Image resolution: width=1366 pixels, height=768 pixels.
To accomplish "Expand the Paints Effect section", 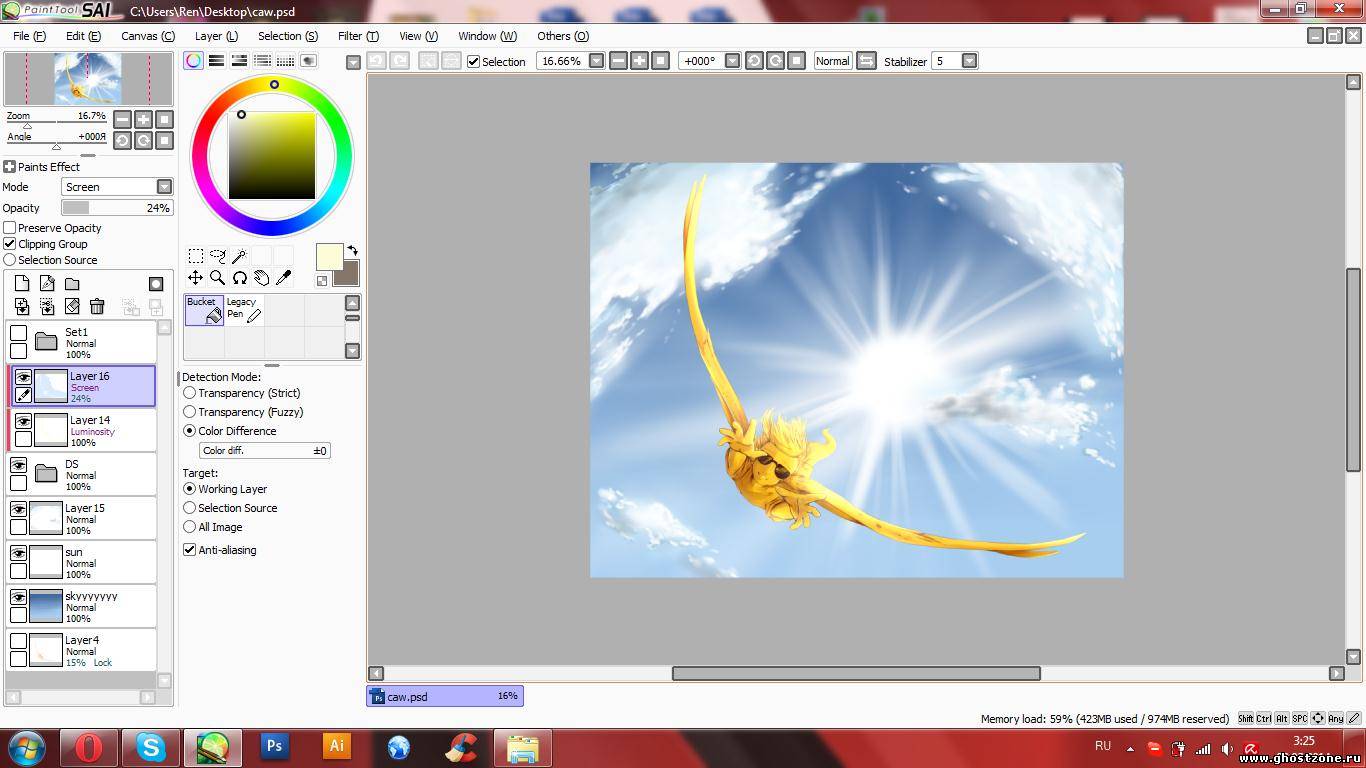I will coord(9,167).
